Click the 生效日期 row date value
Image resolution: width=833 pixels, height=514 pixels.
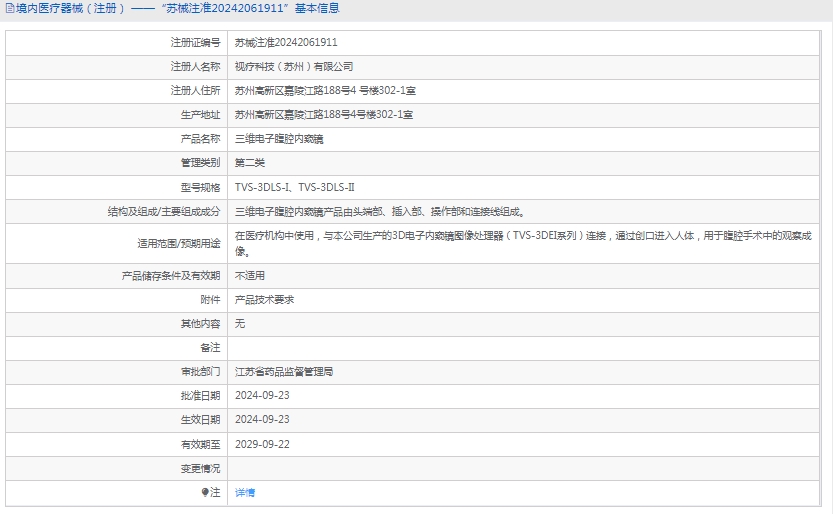(262, 419)
